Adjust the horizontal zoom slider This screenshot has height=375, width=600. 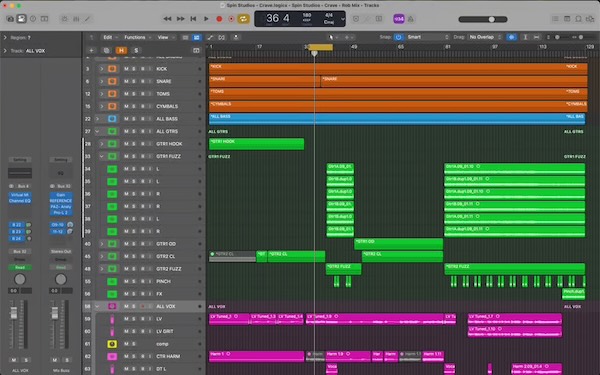coord(580,37)
